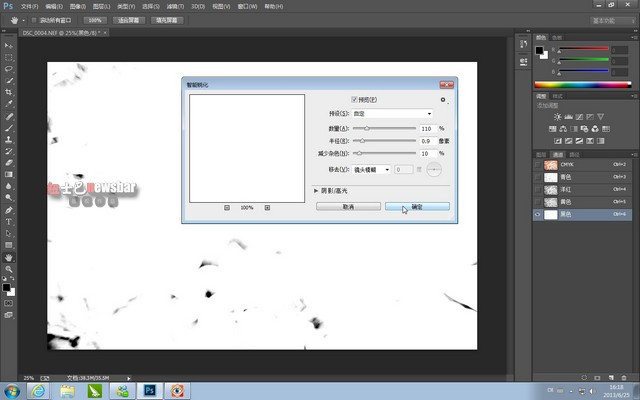Open the Smart Sharpen settings gear icon
640x400 pixels.
(443, 100)
